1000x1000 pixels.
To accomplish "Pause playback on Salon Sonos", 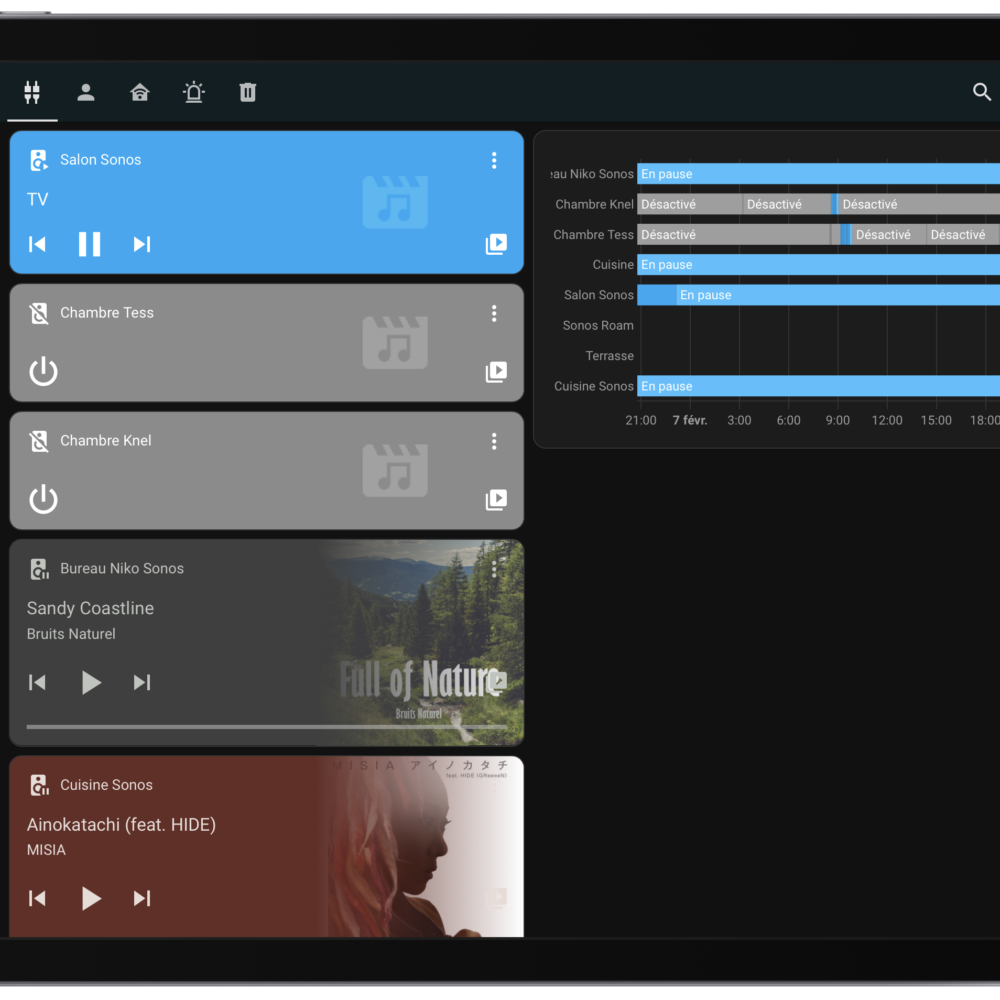I will coord(89,244).
